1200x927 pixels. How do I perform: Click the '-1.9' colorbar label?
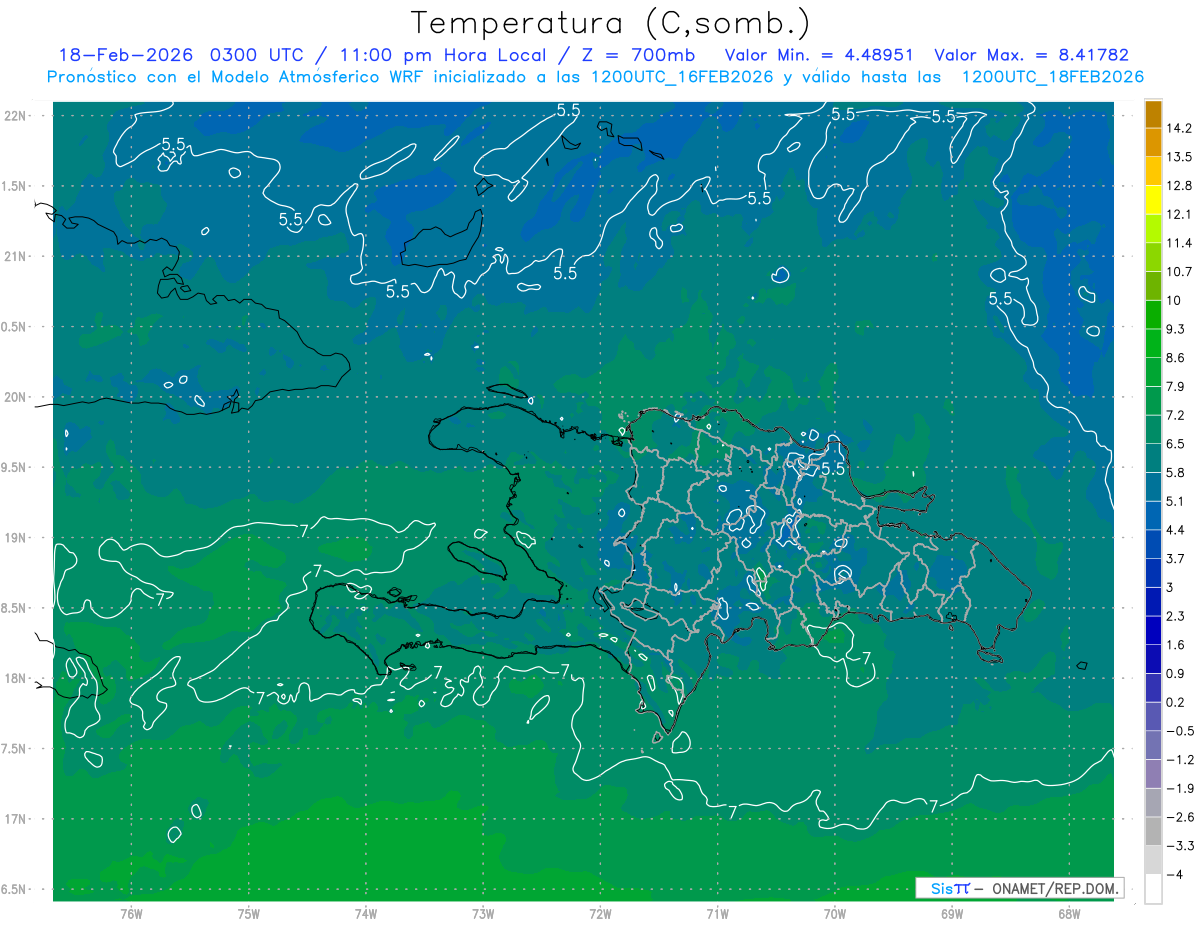[x=1179, y=789]
